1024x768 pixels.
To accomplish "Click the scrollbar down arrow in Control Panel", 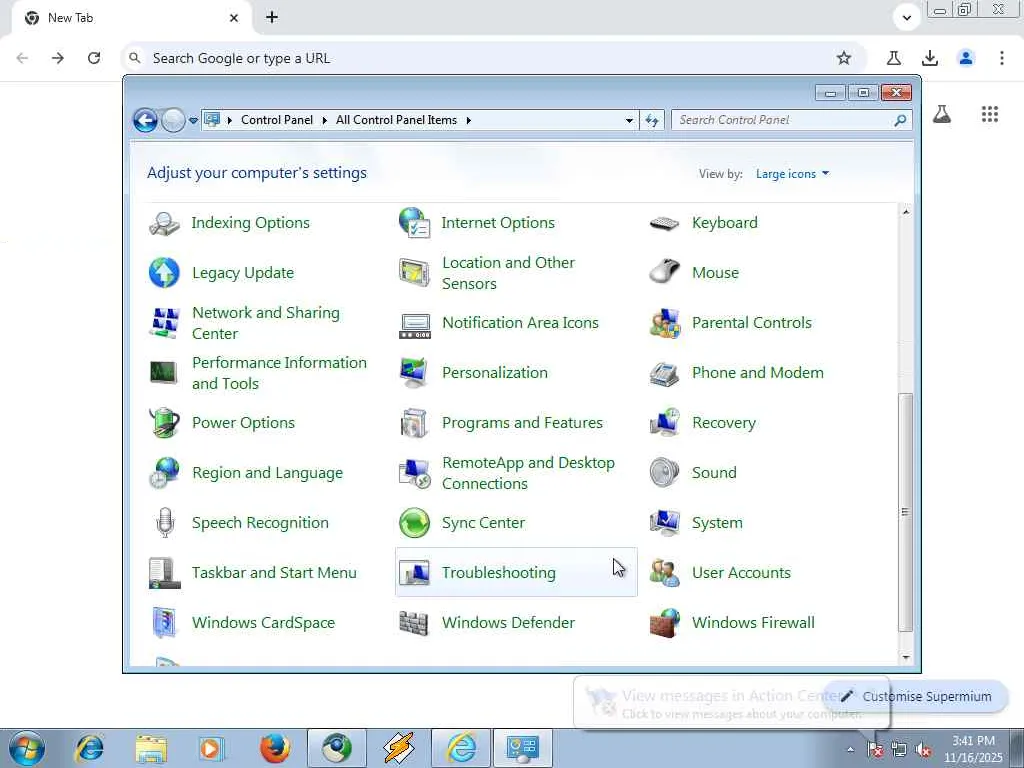I will [x=905, y=657].
